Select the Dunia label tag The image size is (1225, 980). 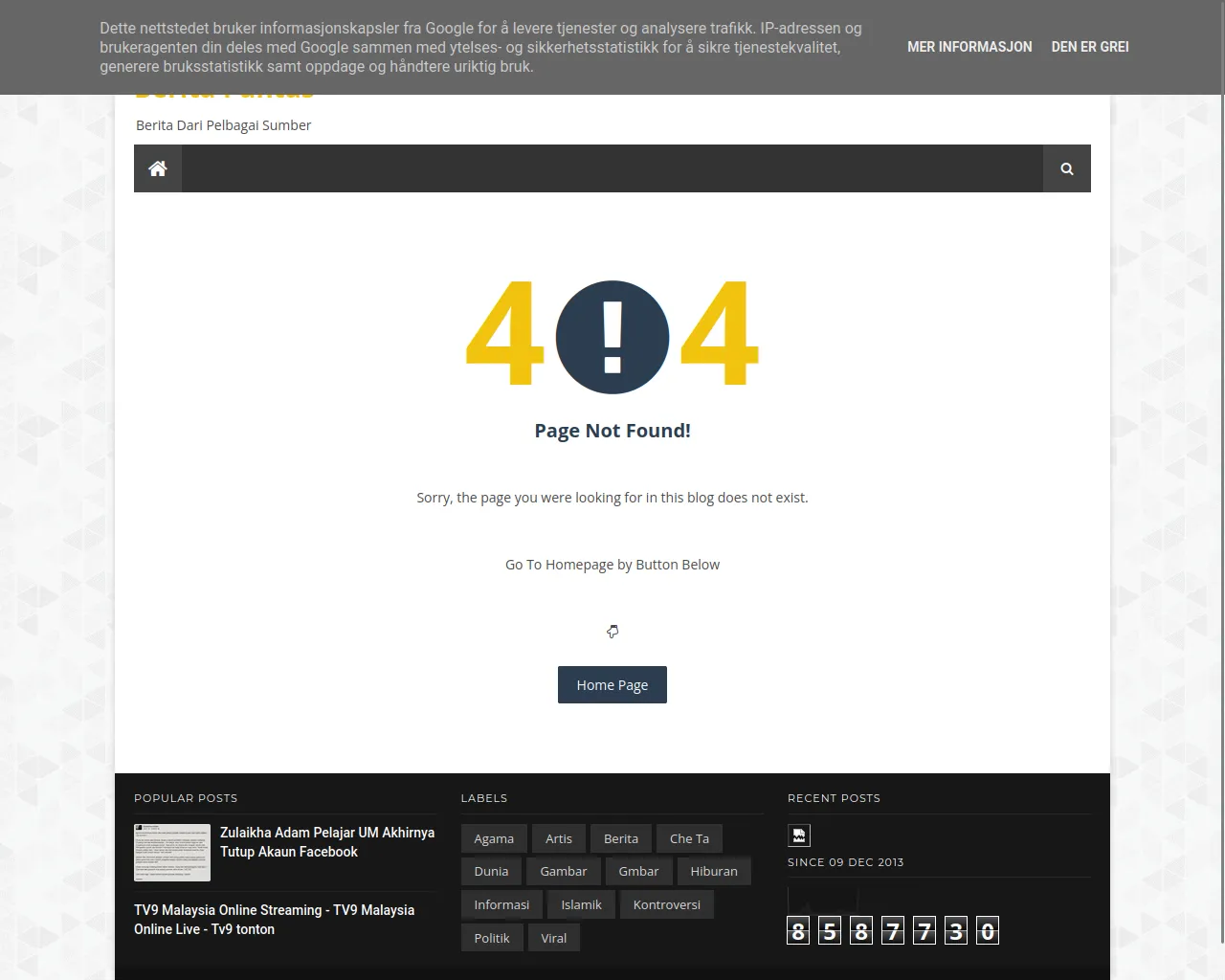coord(491,871)
